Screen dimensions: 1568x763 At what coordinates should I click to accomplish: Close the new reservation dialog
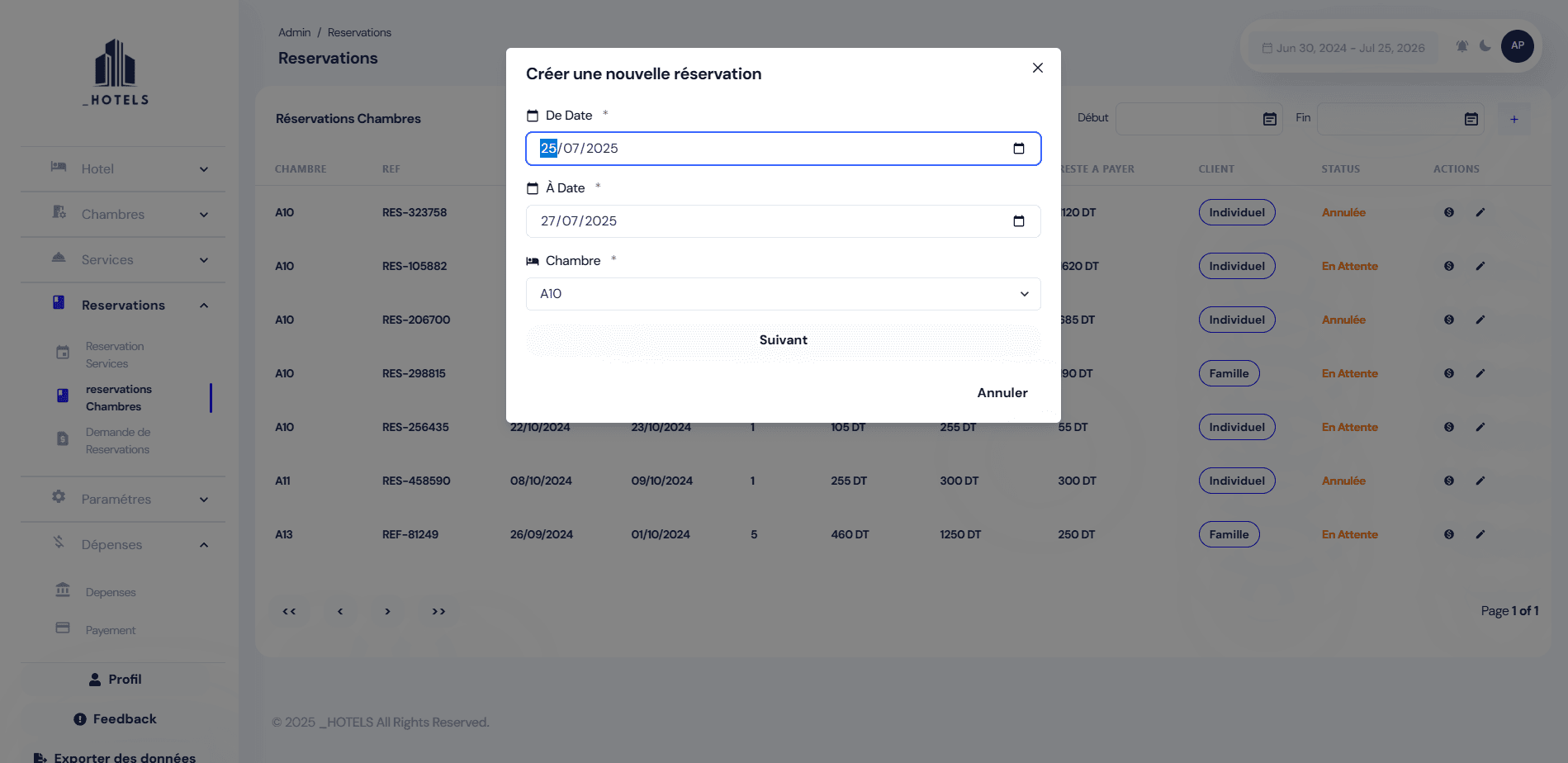[1037, 68]
